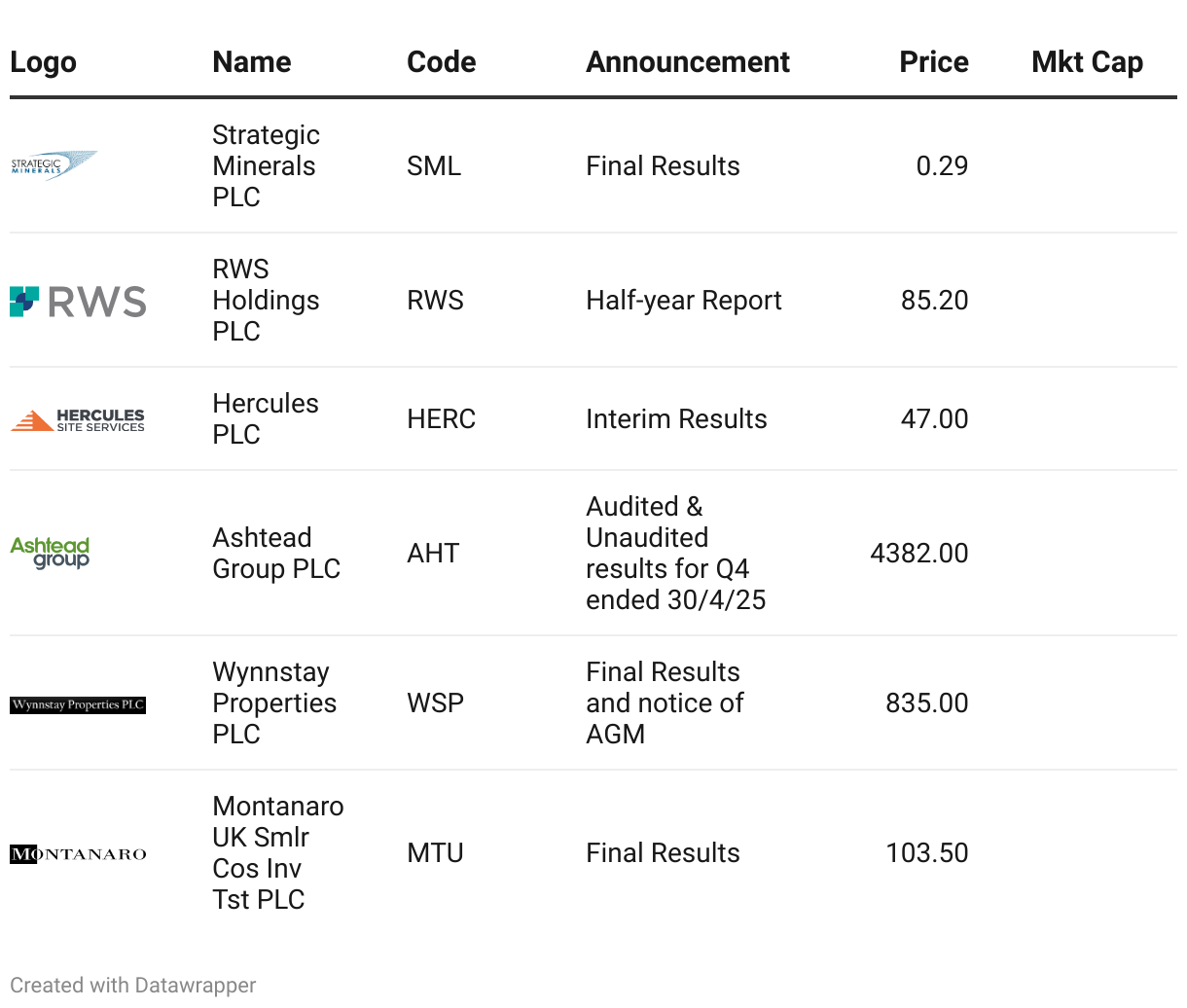Viewport: 1187px width, 1008px height.
Task: Click the 4382.00 price for Ashtead
Action: (x=919, y=554)
